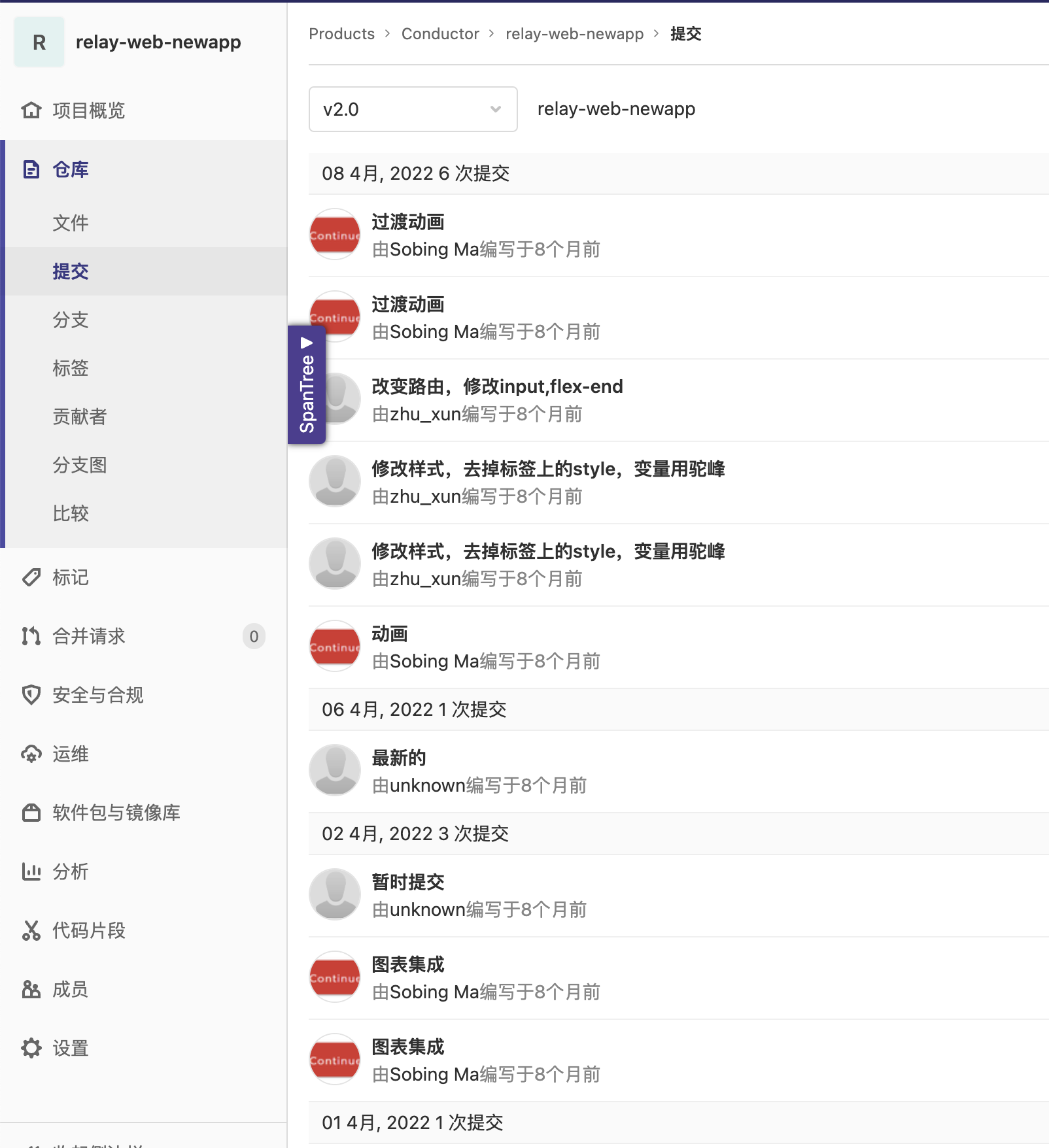1049x1148 pixels.
Task: Click the home icon for 项目概览
Action: coord(31,110)
